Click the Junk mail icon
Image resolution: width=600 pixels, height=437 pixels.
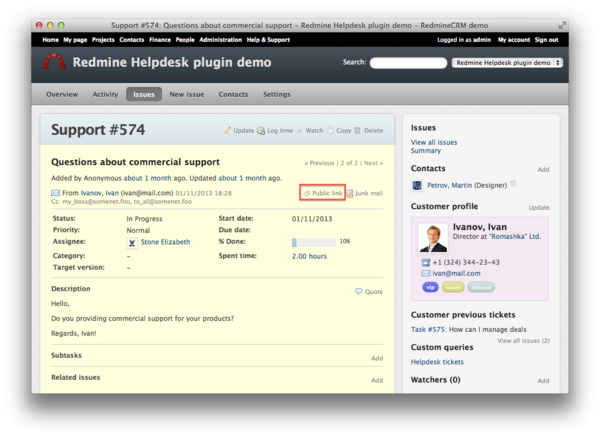pyautogui.click(x=349, y=193)
